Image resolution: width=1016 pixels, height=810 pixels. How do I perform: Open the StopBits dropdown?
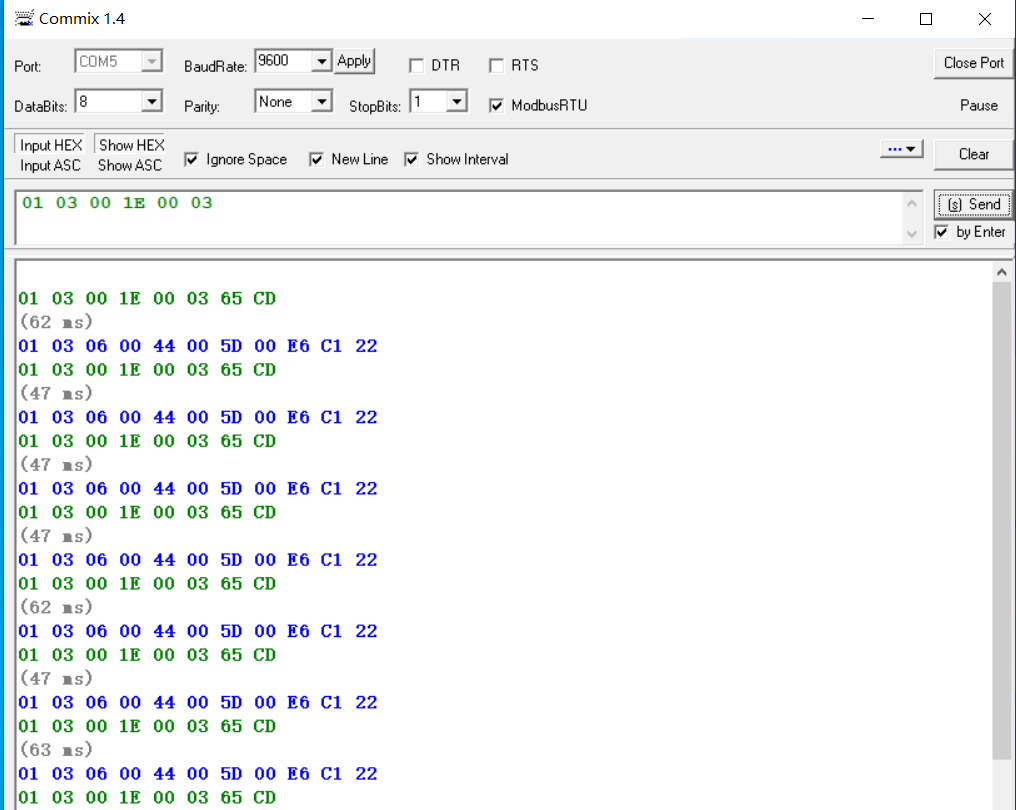tap(456, 102)
